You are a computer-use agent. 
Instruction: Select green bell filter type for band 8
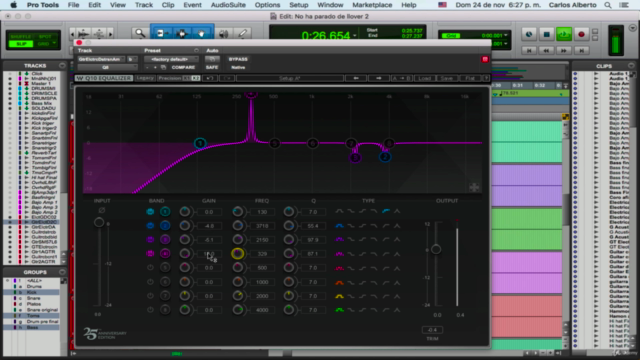click(339, 310)
